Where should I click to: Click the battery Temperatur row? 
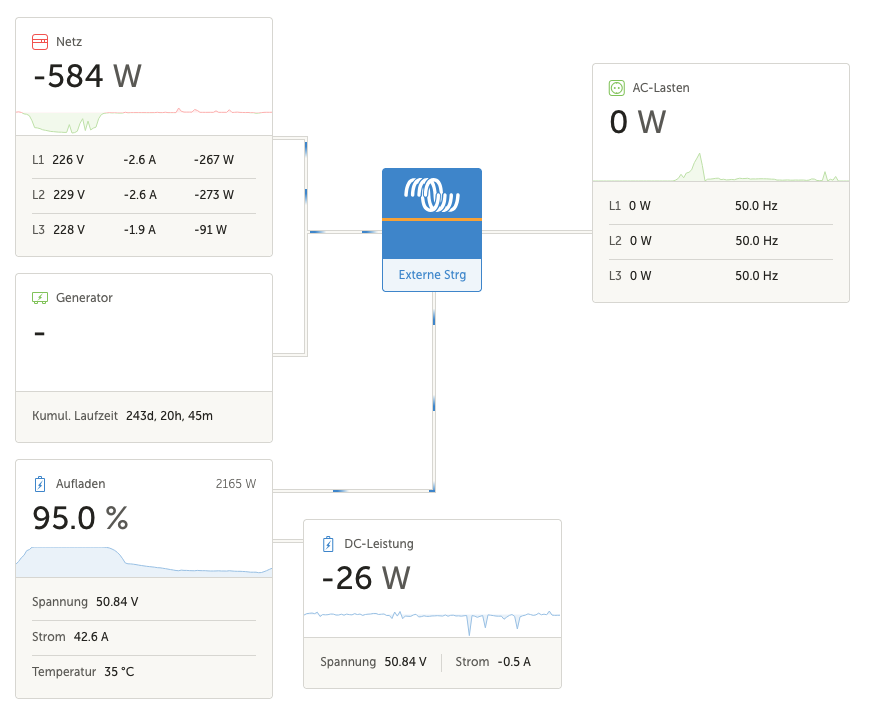pos(144,671)
